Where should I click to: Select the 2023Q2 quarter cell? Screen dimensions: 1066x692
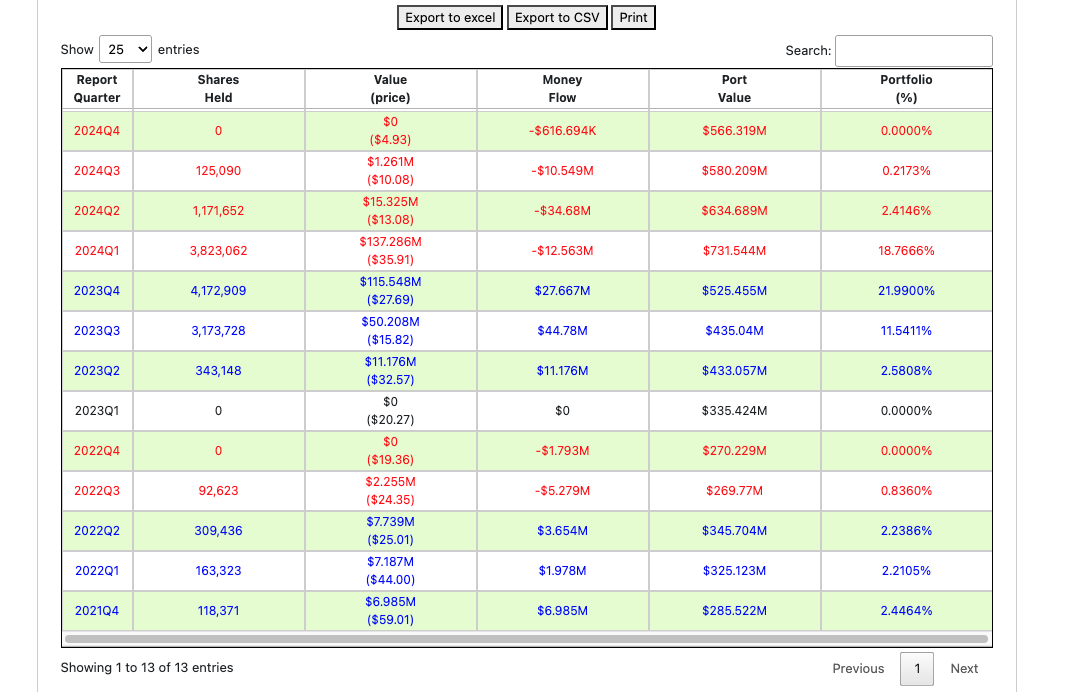tap(97, 371)
